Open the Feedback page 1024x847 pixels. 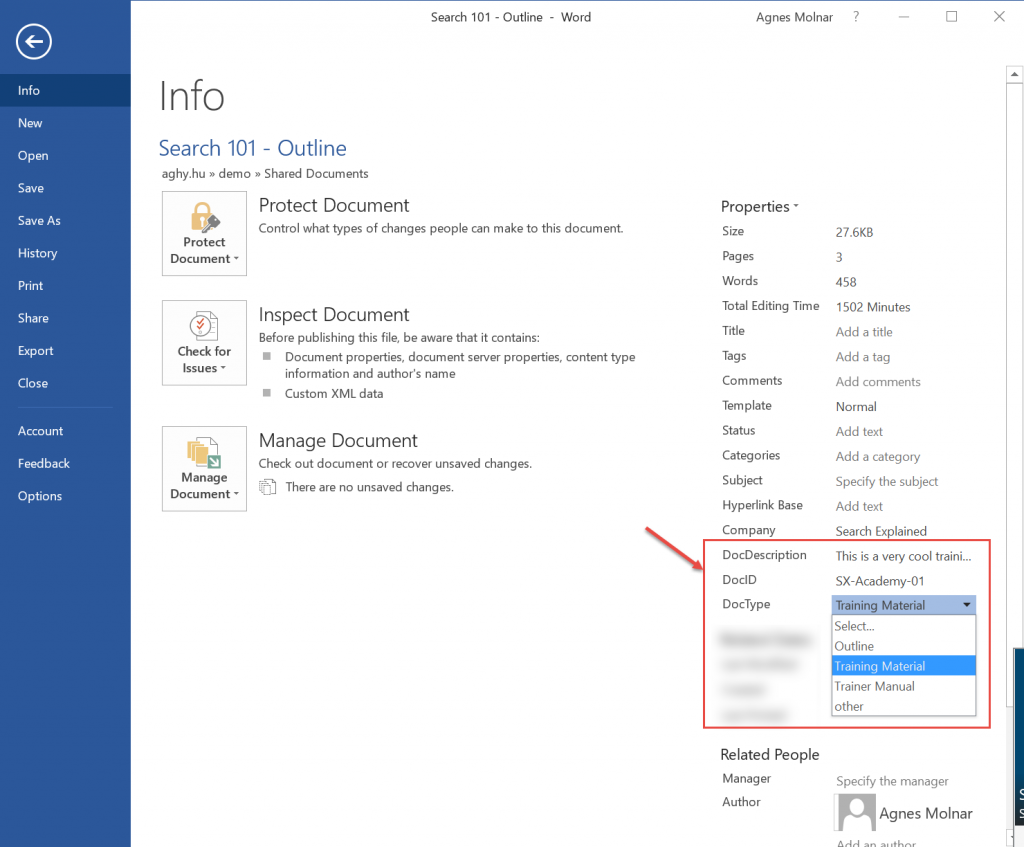point(65,464)
